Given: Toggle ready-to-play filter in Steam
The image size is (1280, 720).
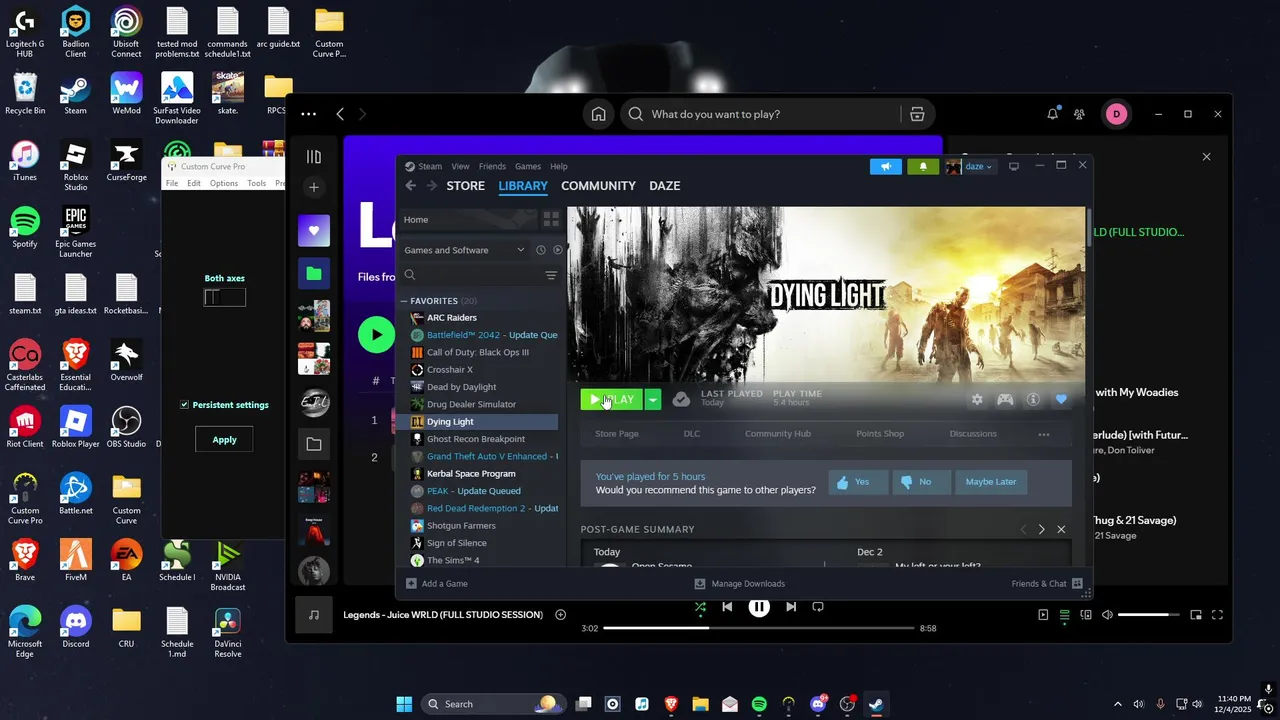Looking at the screenshot, I should [x=557, y=250].
